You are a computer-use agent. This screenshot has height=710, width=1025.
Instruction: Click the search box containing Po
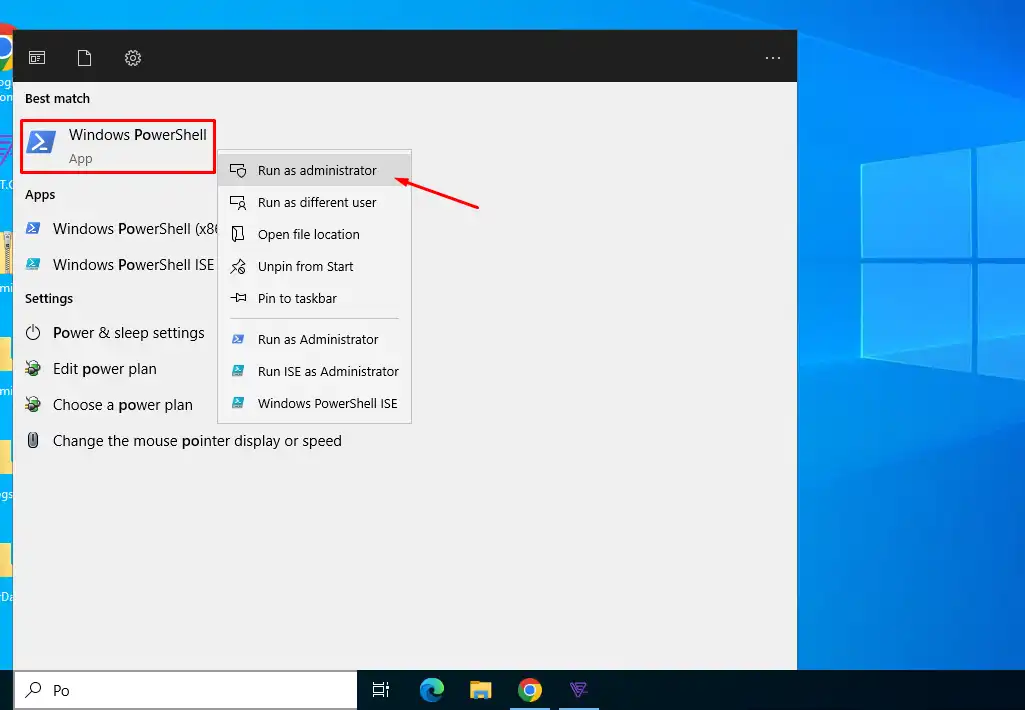pyautogui.click(x=186, y=690)
